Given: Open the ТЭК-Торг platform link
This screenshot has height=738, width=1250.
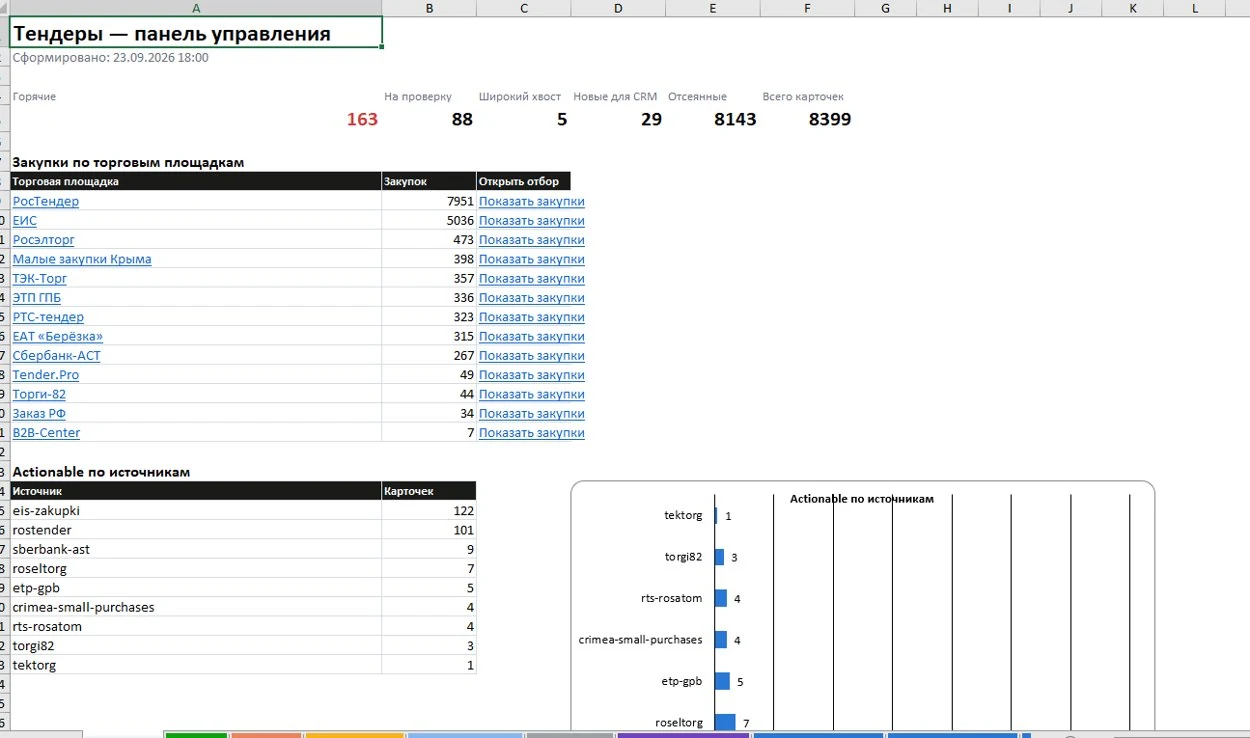Looking at the screenshot, I should [x=40, y=278].
